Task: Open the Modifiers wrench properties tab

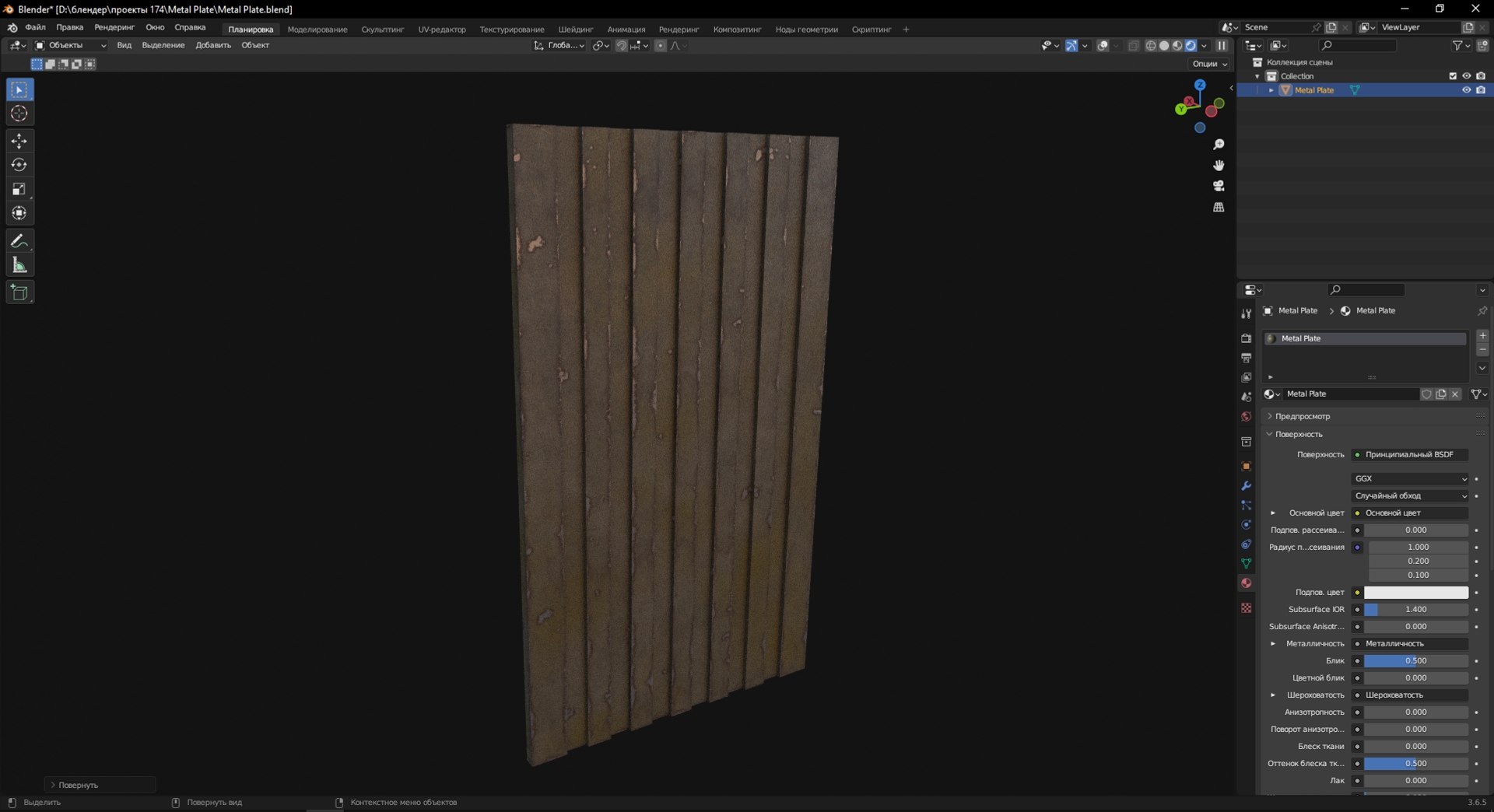Action: pos(1246,485)
